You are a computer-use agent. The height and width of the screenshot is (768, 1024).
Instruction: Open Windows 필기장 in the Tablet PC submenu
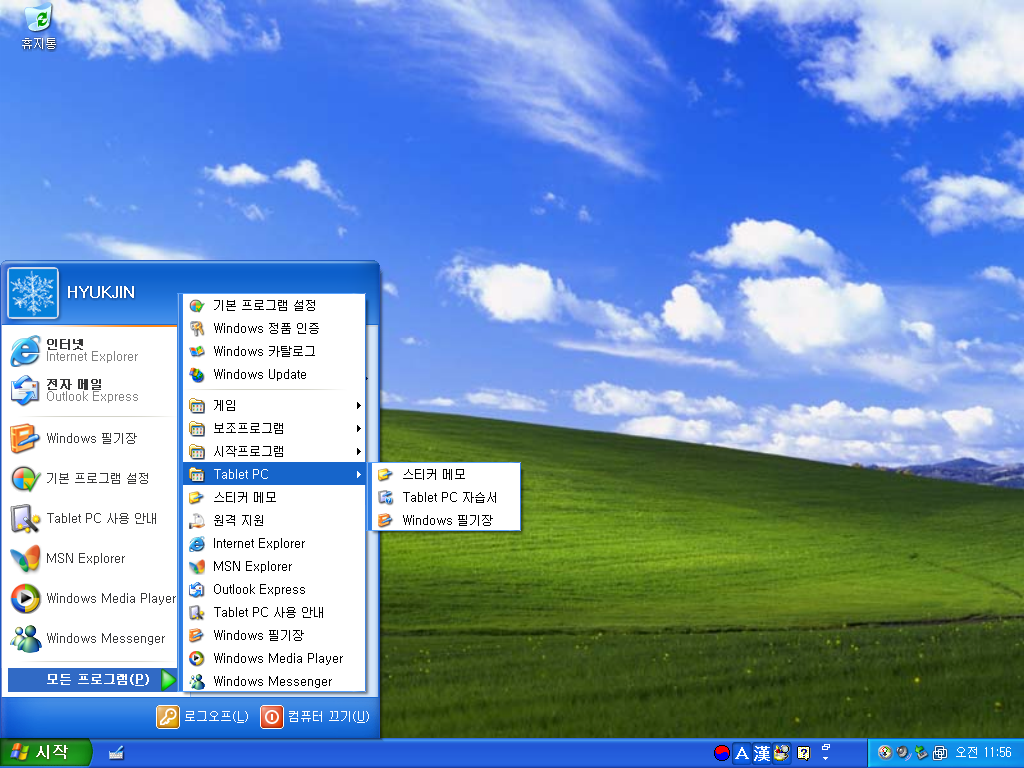tap(445, 520)
